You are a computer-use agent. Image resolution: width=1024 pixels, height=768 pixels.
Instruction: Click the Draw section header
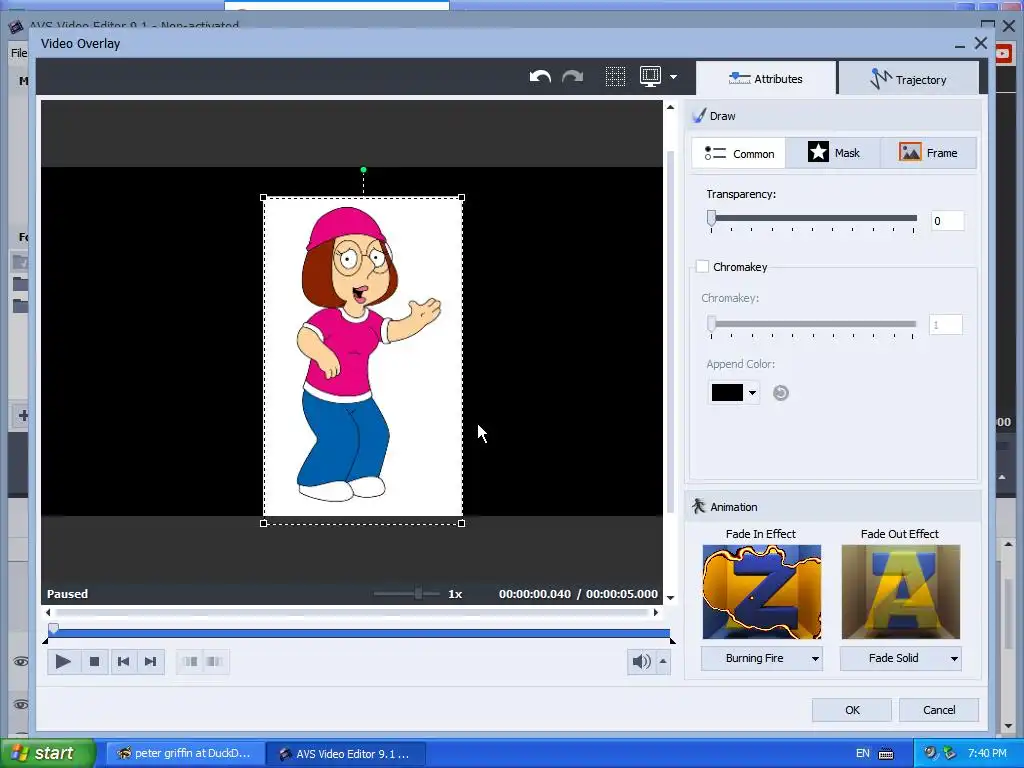833,116
